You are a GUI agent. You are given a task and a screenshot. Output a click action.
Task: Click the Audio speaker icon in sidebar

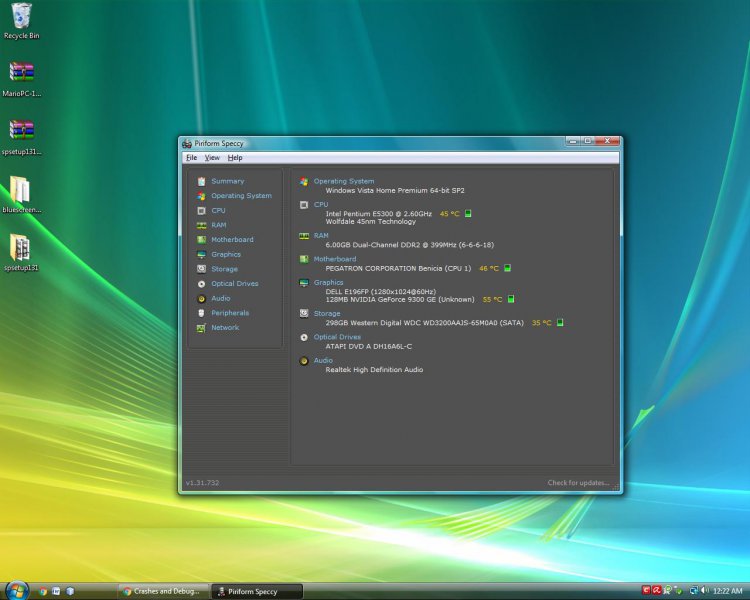(x=201, y=299)
